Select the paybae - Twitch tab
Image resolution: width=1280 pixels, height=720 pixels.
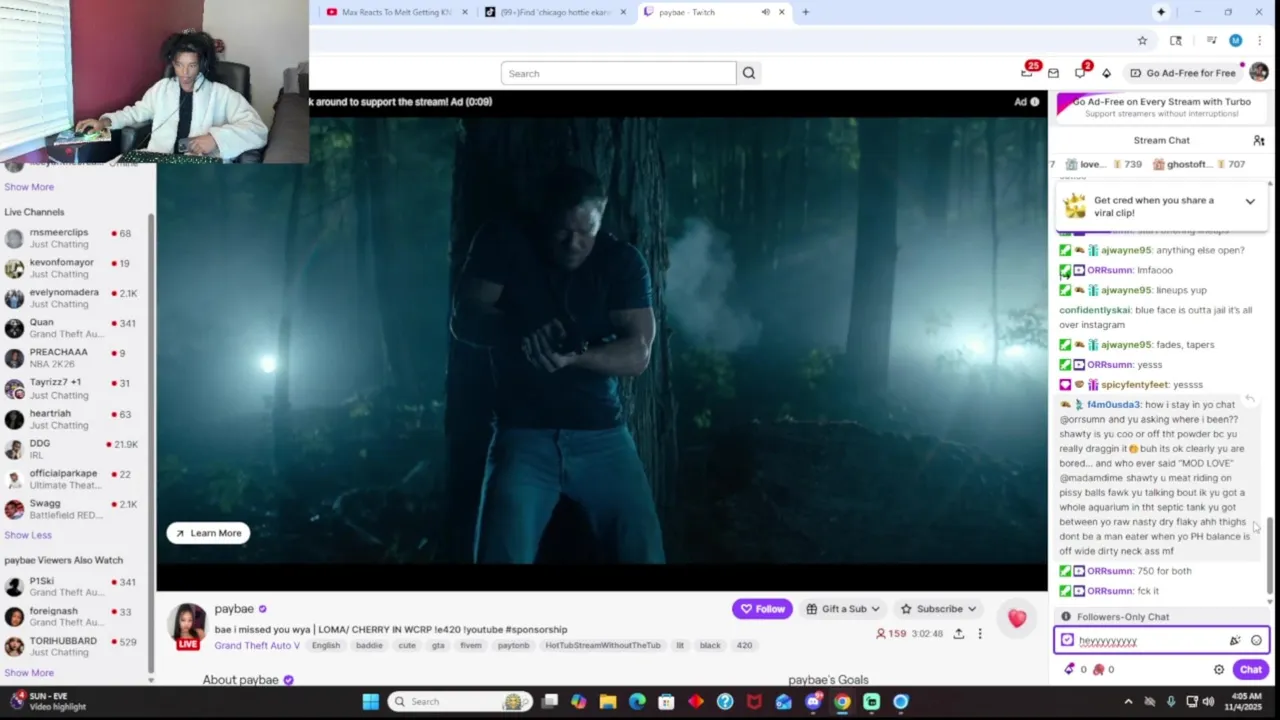(715, 12)
